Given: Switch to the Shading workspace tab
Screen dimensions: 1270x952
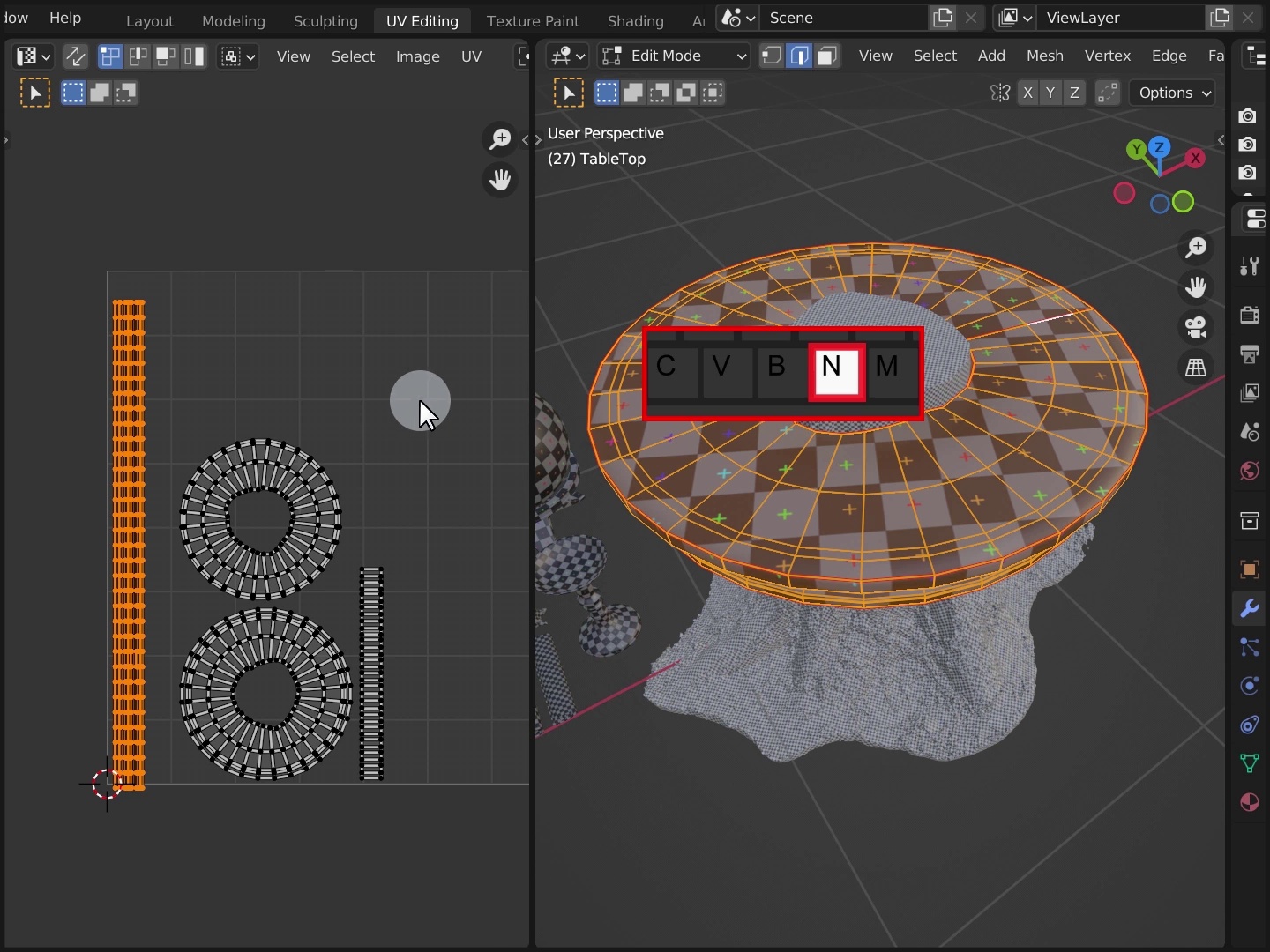Looking at the screenshot, I should pos(636,20).
